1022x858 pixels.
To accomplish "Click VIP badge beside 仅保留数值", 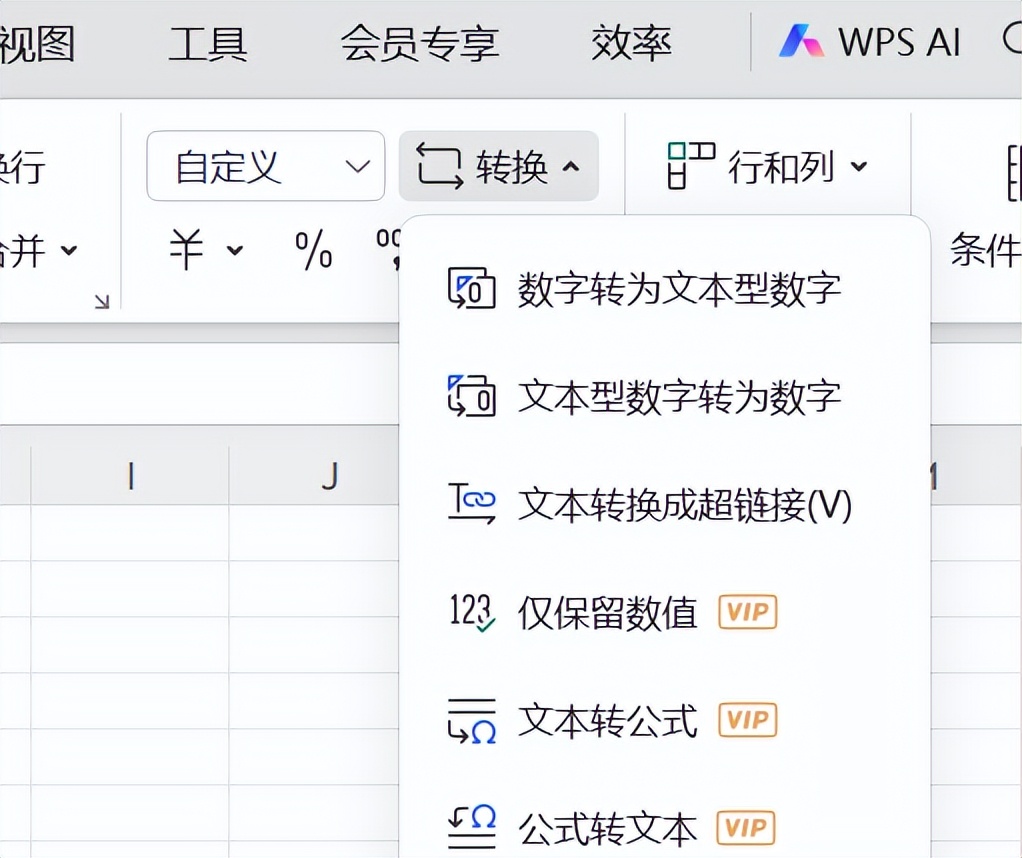I will coord(748,612).
